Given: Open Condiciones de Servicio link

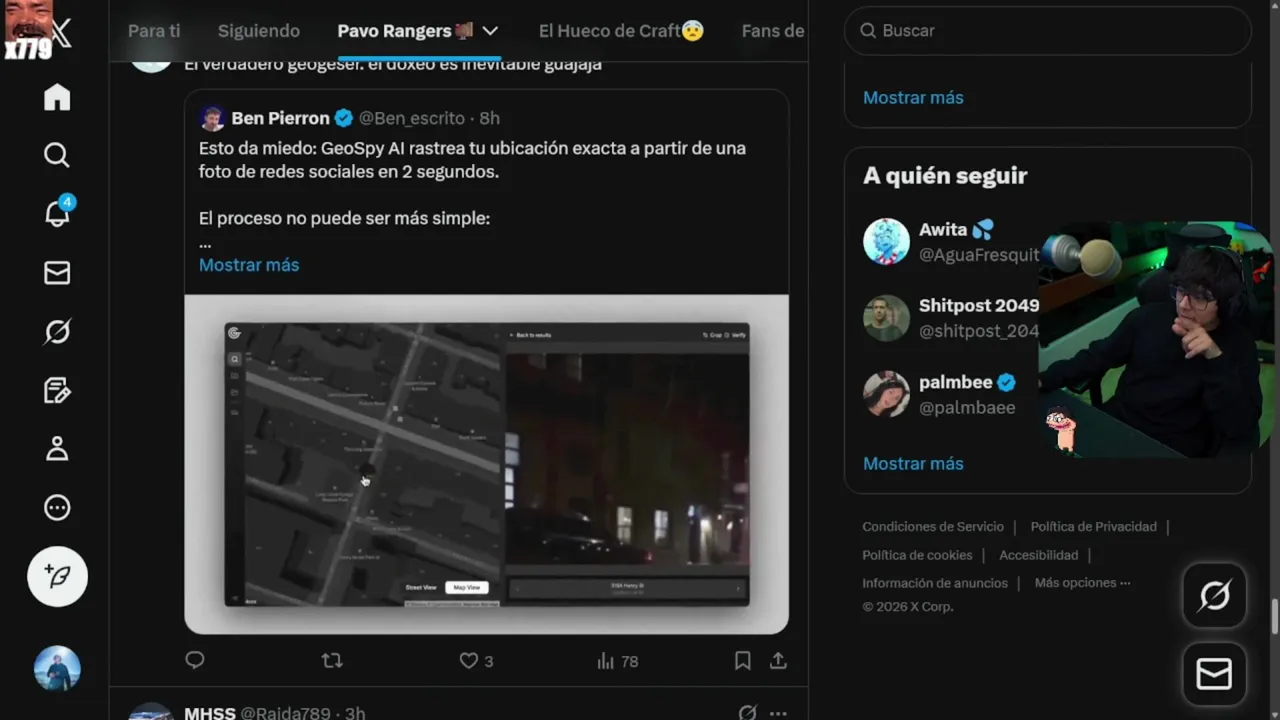Looking at the screenshot, I should 933,526.
